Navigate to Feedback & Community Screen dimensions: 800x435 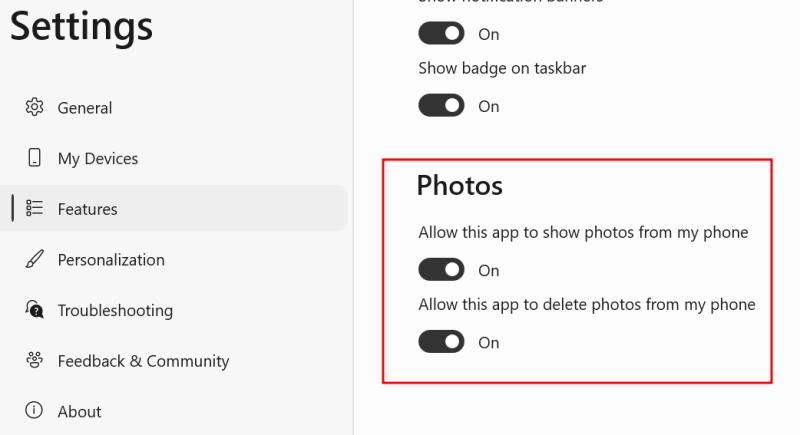point(143,361)
